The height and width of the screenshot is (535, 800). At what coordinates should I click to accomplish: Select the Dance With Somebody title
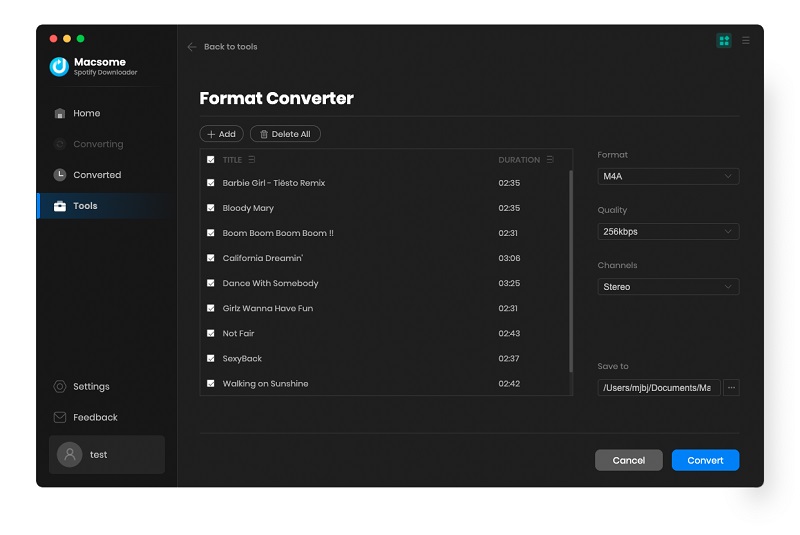coord(270,283)
